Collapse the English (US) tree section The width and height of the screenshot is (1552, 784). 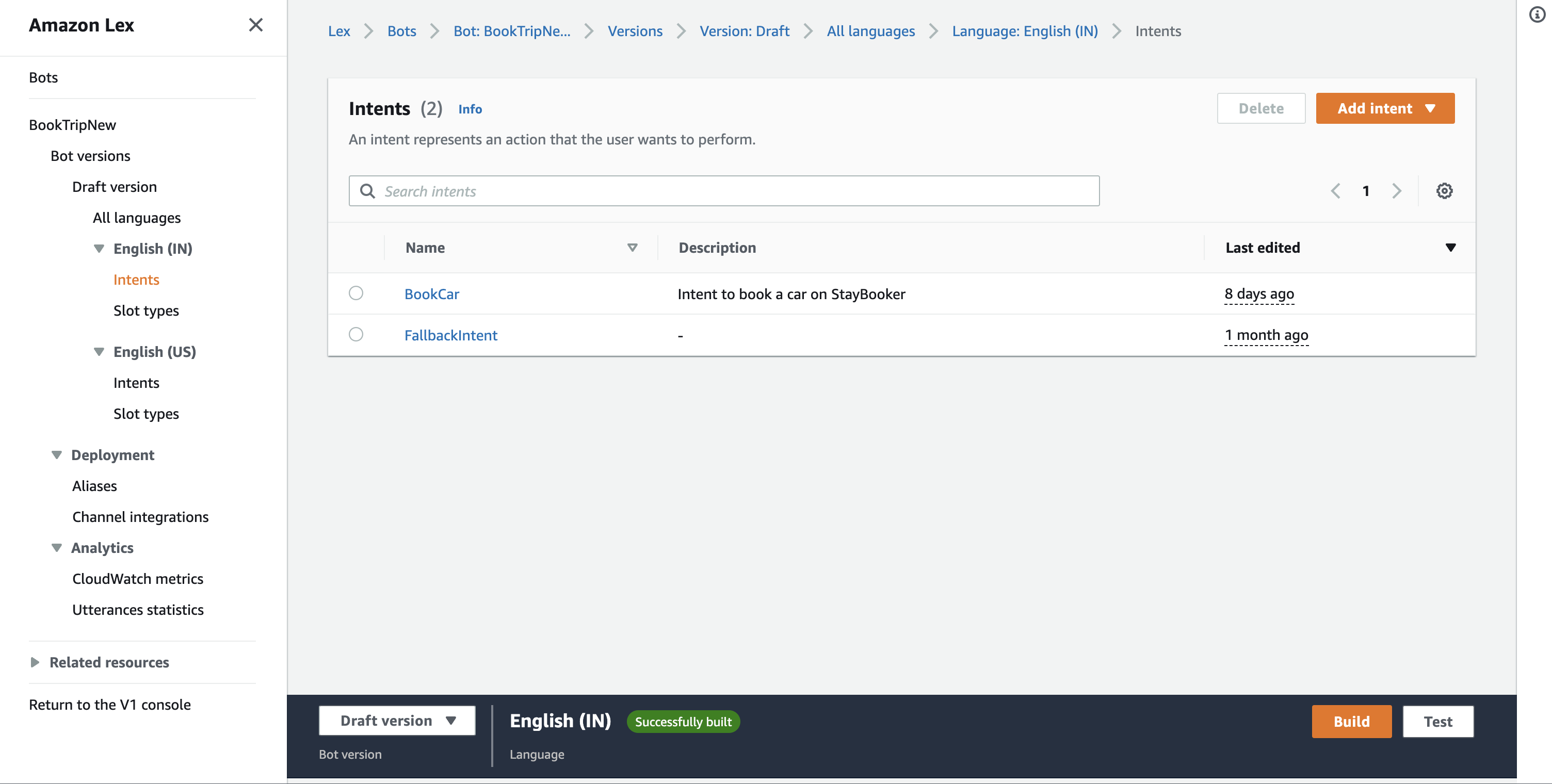[x=99, y=351]
